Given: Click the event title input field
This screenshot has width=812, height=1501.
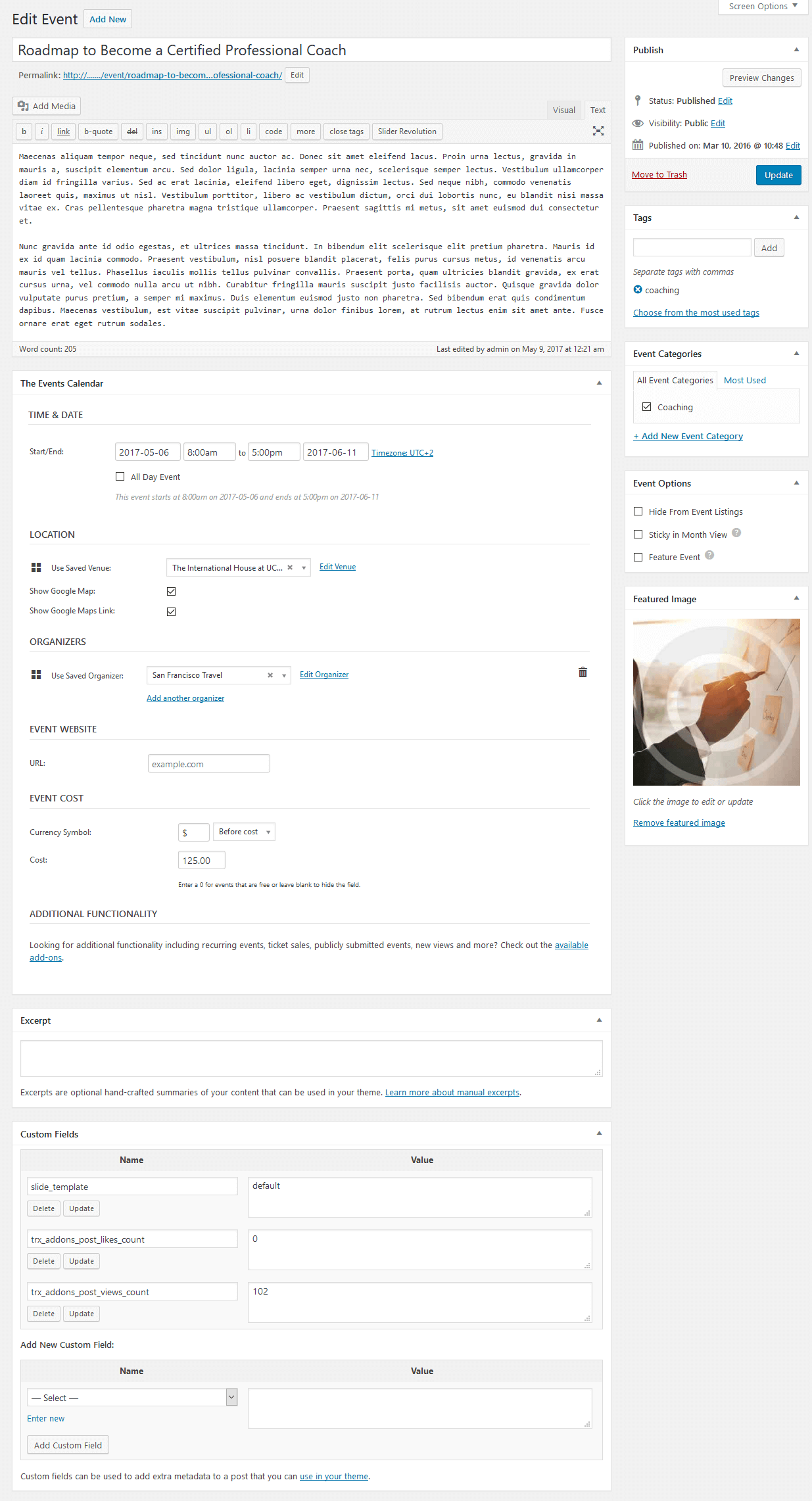Looking at the screenshot, I should 312,50.
